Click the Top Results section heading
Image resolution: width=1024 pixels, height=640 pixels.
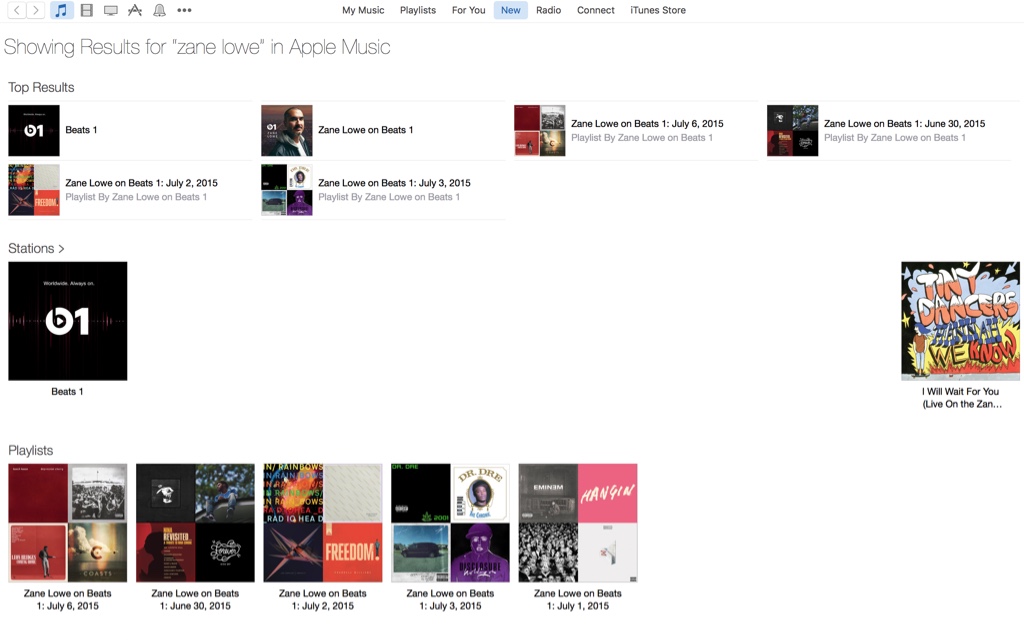tap(41, 88)
